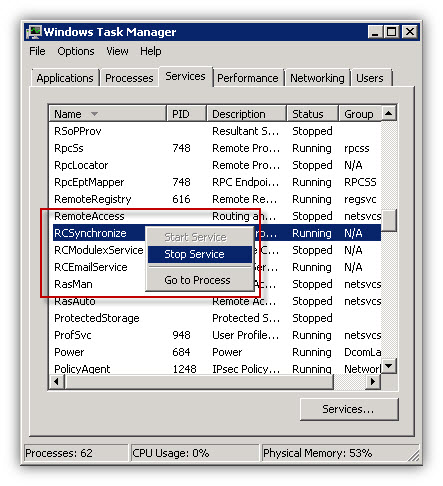Image resolution: width=443 pixels, height=486 pixels.
Task: Select the RemoteAccess service row
Action: pos(215,216)
